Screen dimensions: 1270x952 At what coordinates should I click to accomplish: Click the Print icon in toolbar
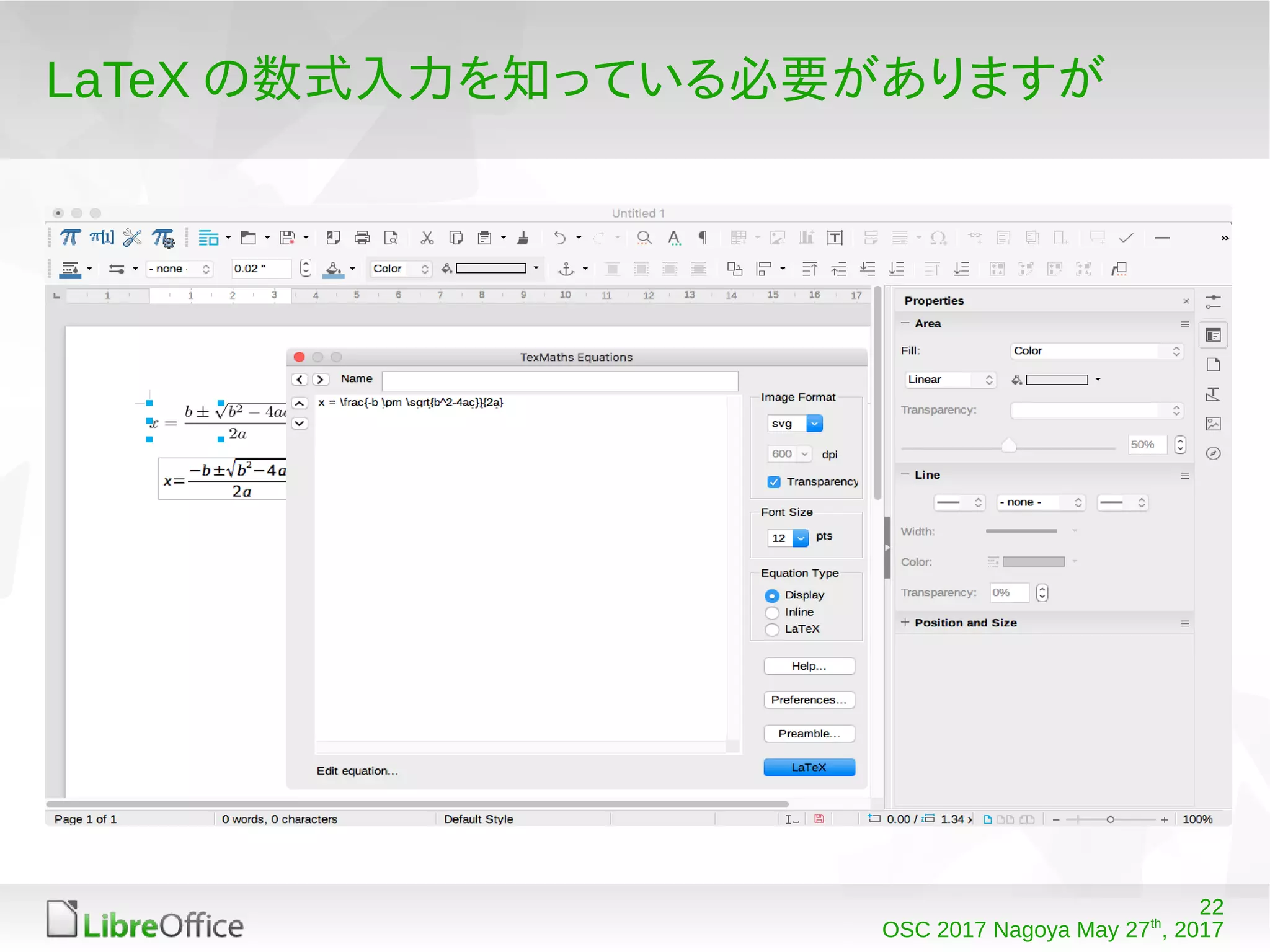(362, 238)
